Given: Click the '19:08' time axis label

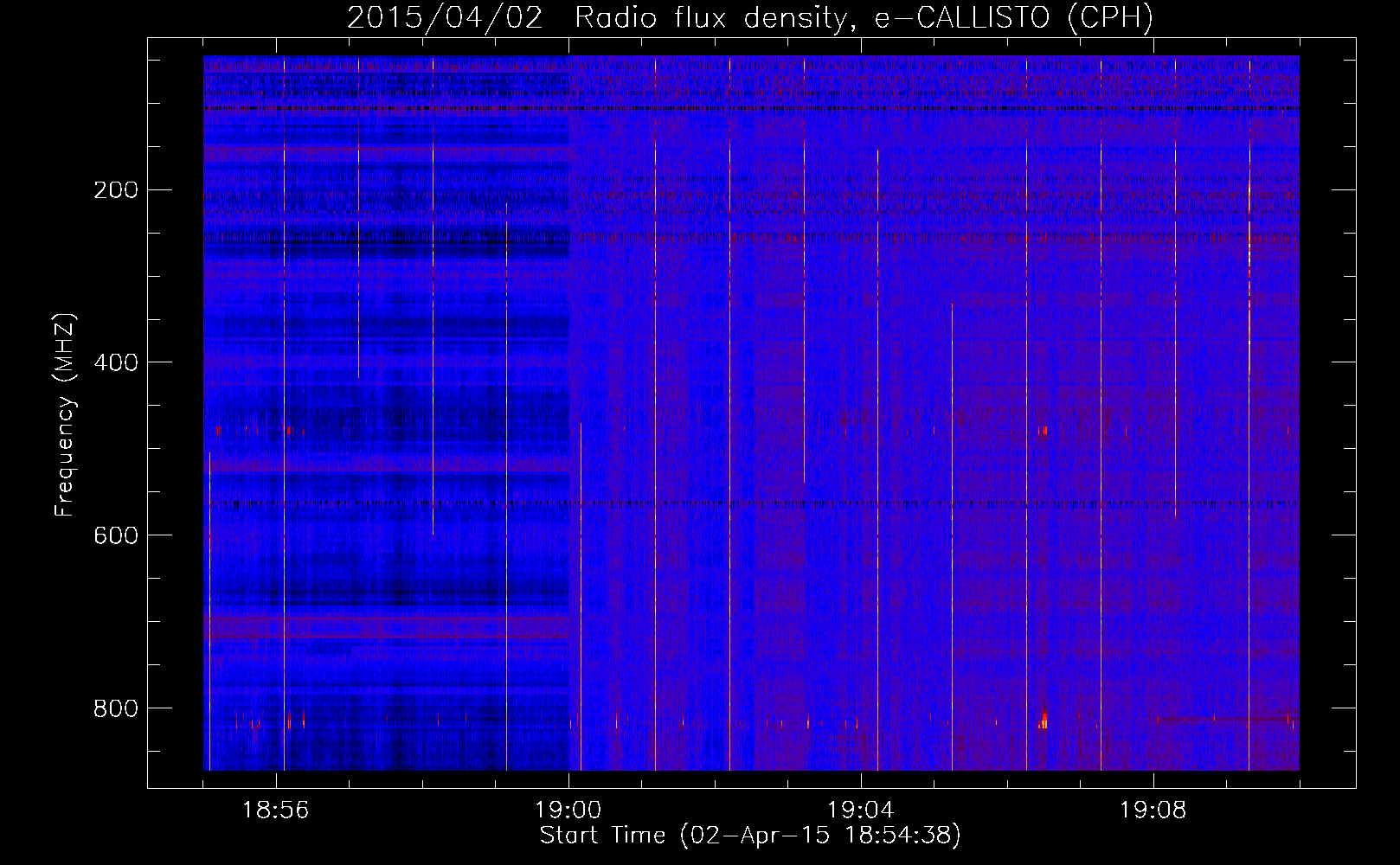Looking at the screenshot, I should point(1153,811).
